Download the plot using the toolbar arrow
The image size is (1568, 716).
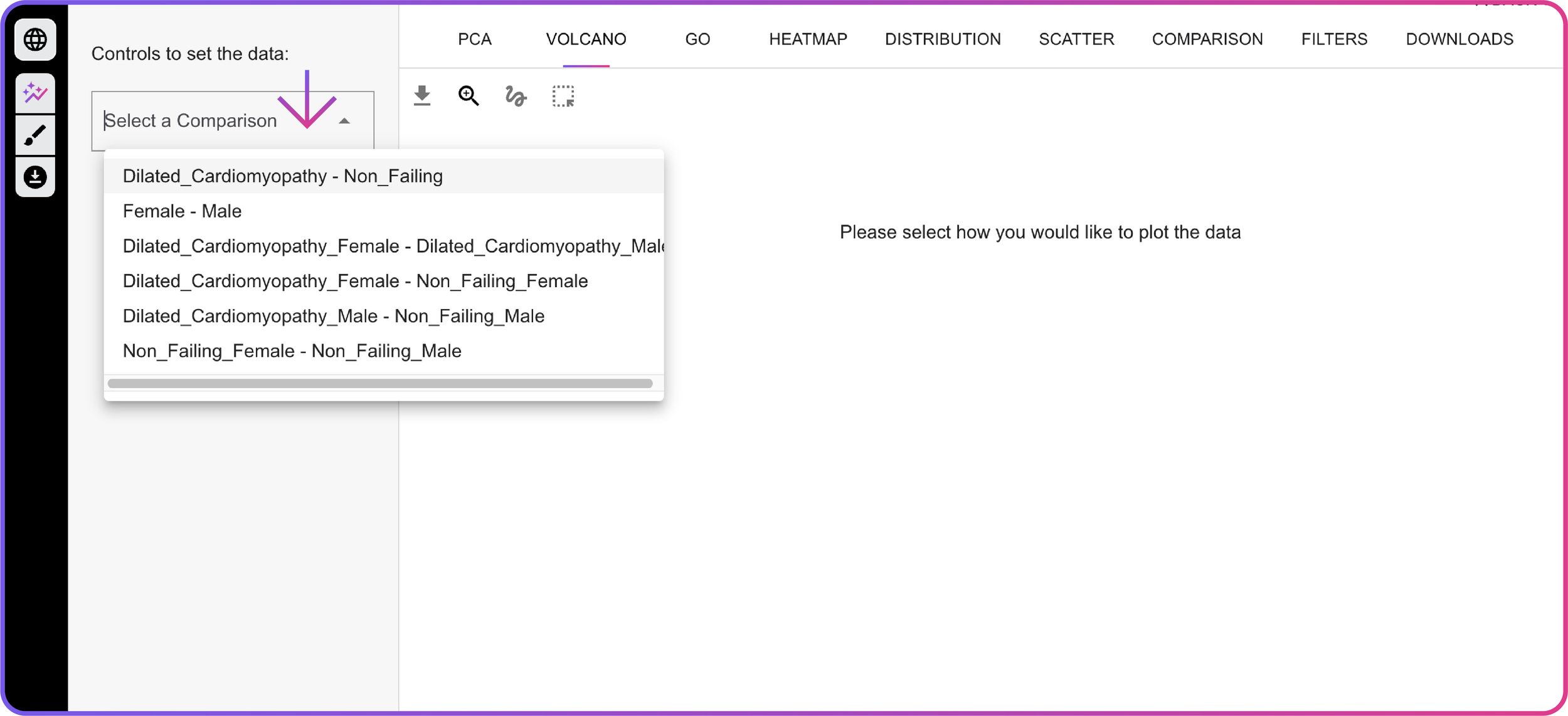pyautogui.click(x=422, y=96)
